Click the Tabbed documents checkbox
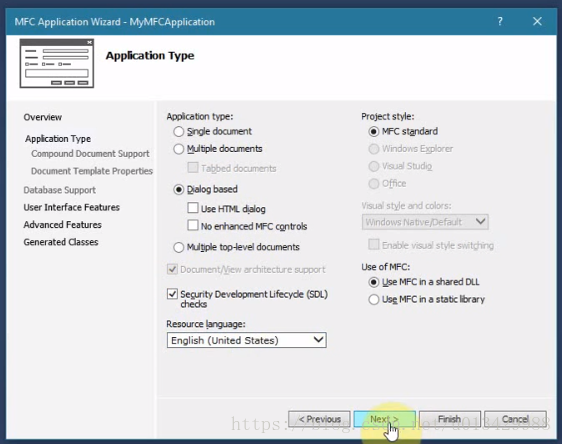This screenshot has width=562, height=444. 193,167
